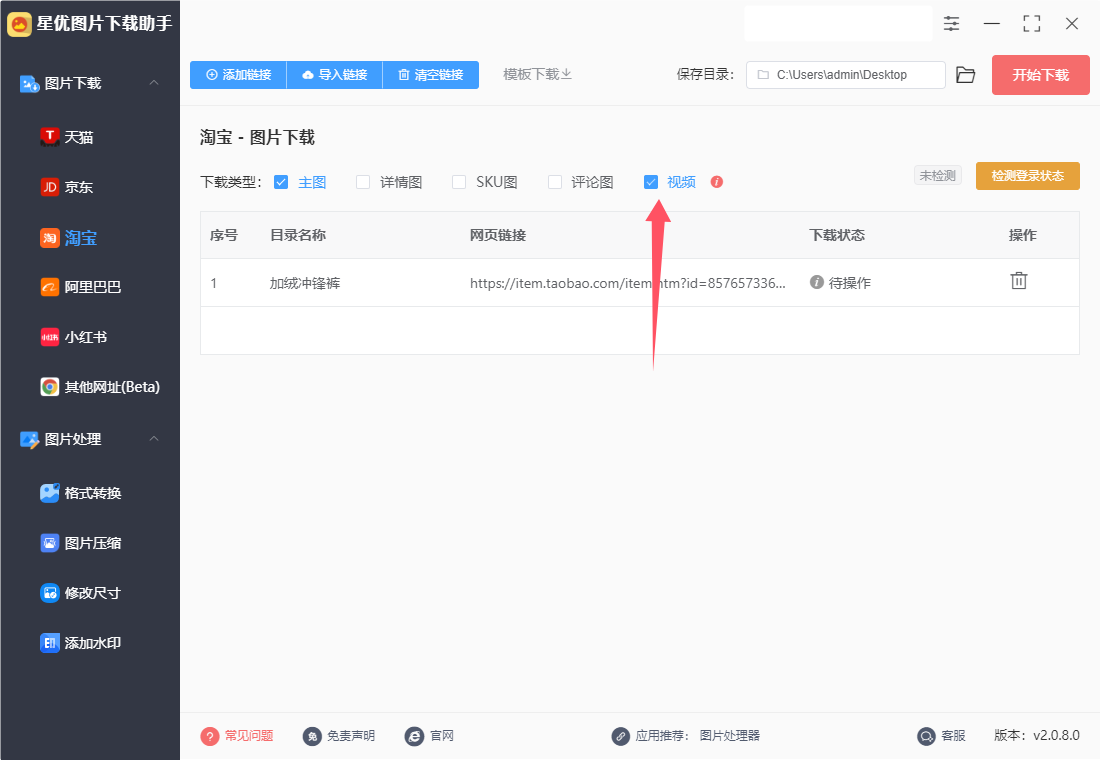Open the 图片处理器 recommended app link
The width and height of the screenshot is (1100, 760).
730,735
